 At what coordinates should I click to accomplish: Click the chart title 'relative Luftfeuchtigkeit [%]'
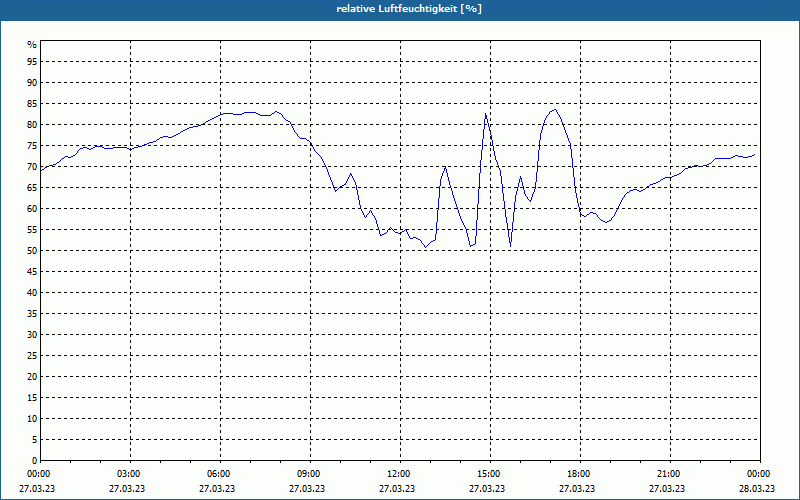click(409, 9)
